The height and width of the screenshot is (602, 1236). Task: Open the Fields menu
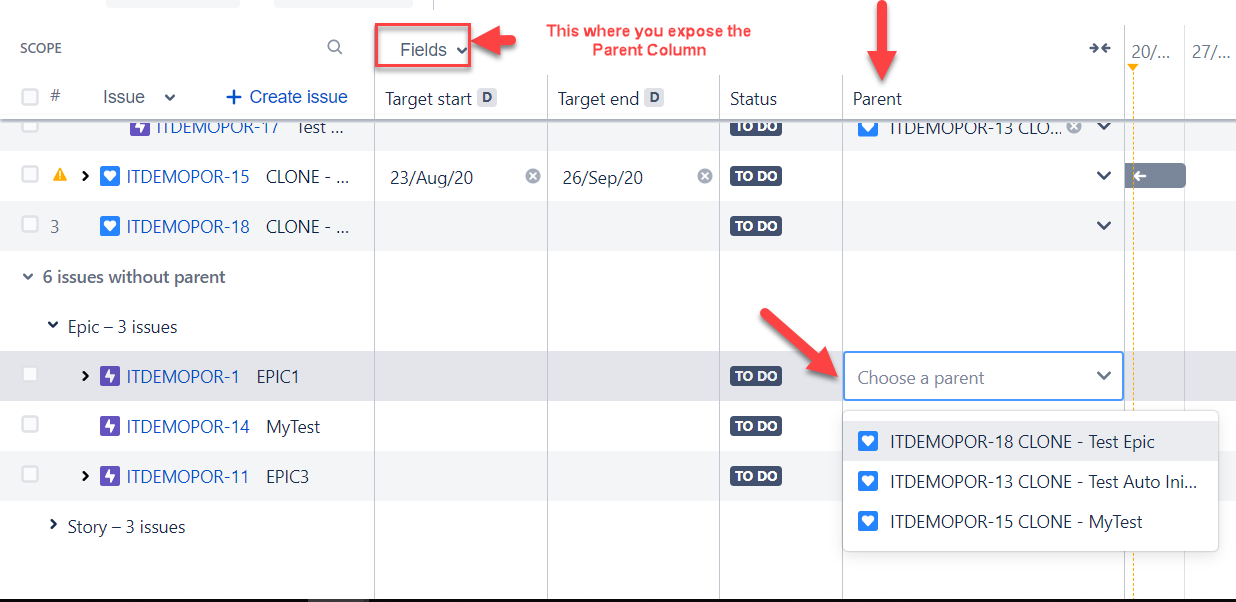tap(422, 46)
